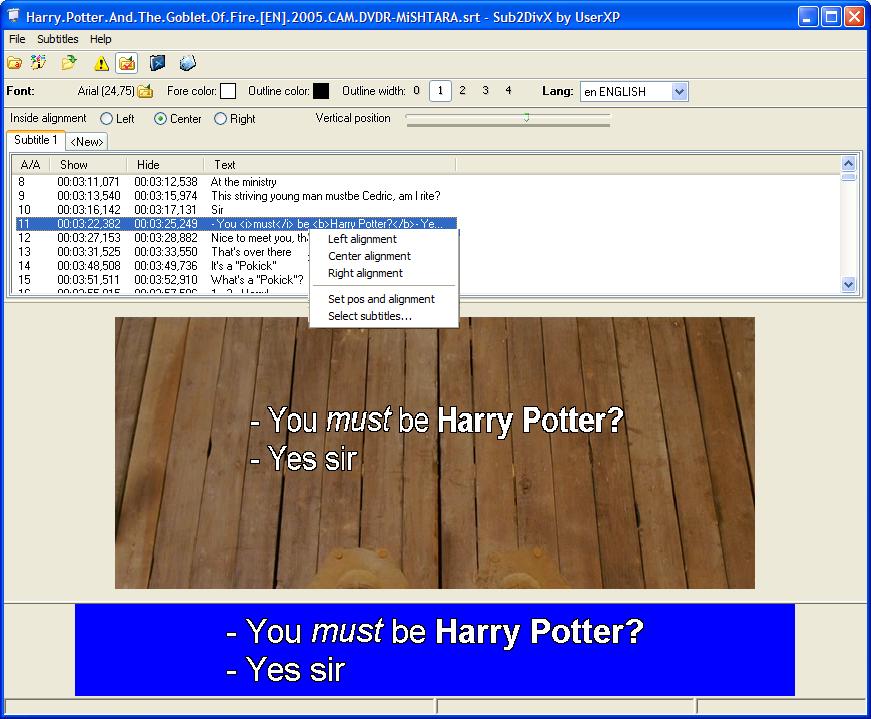Set outline width to 0
The height and width of the screenshot is (719, 871).
pyautogui.click(x=417, y=91)
